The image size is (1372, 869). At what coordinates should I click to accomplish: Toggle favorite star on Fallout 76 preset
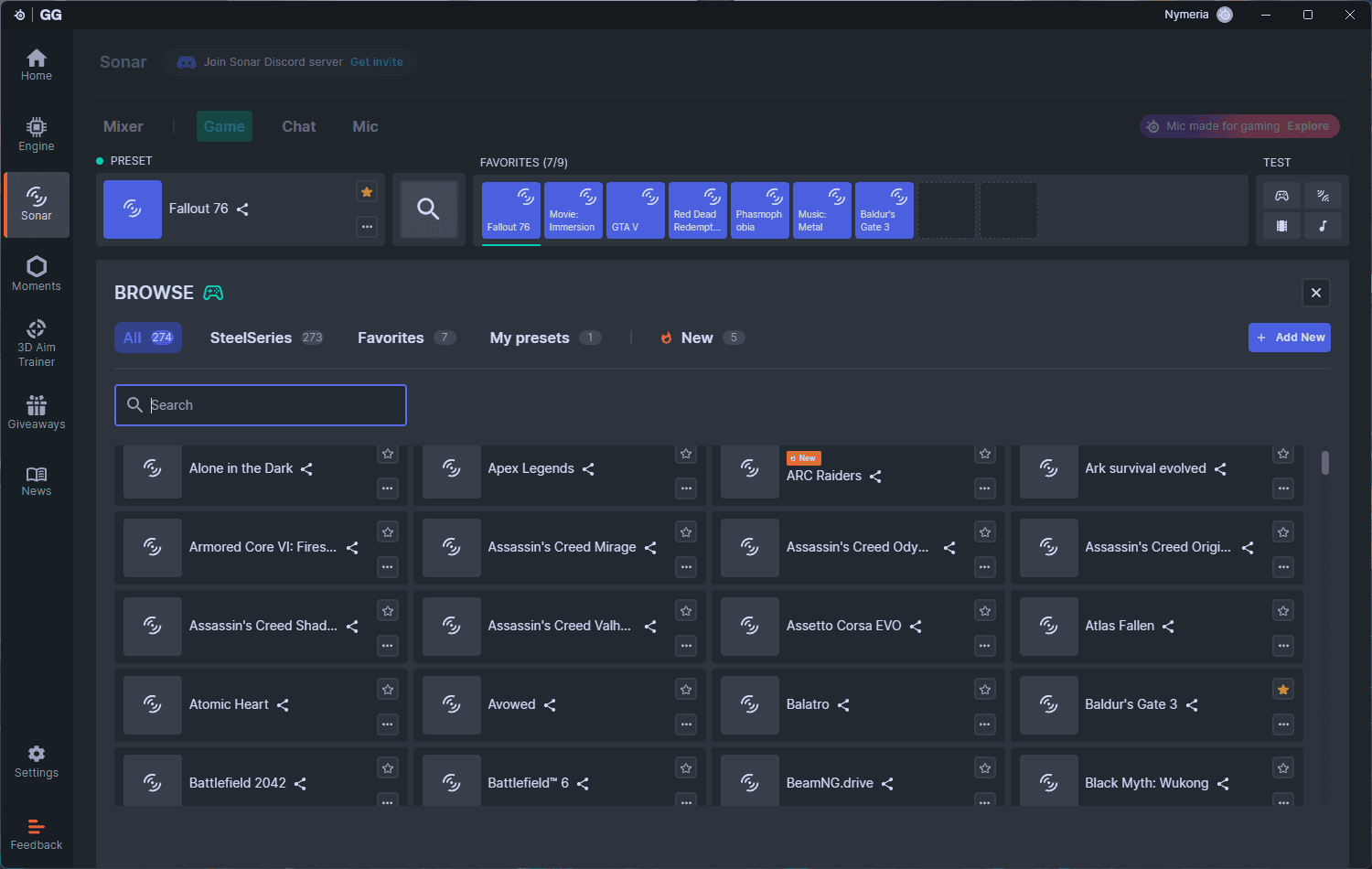coord(367,192)
